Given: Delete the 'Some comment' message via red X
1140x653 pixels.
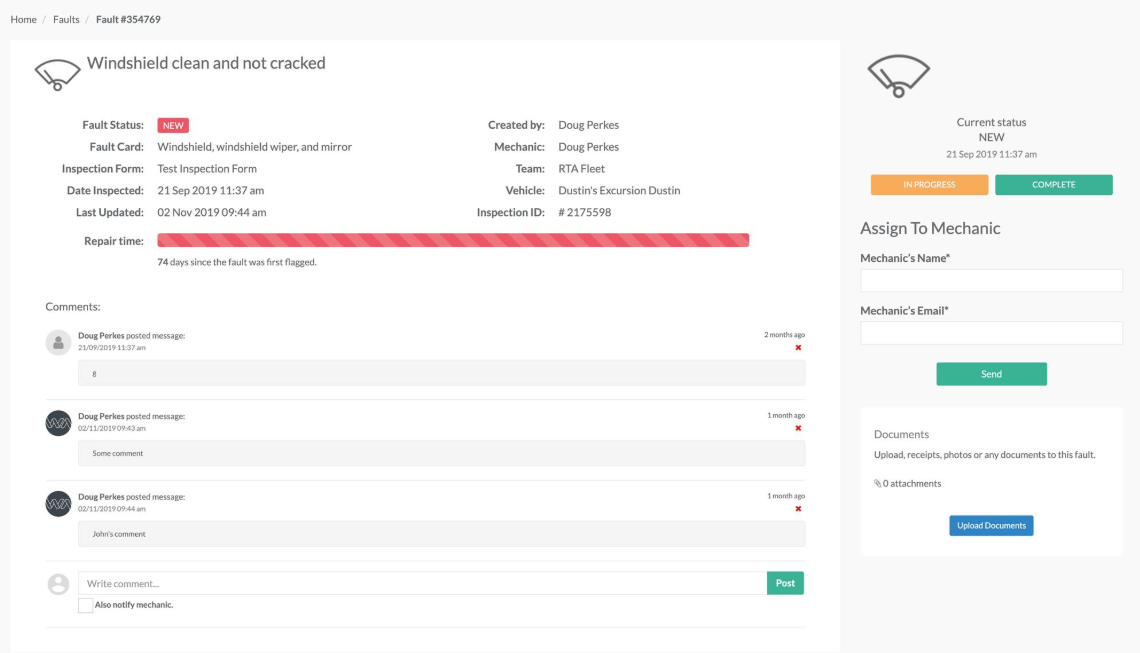Looking at the screenshot, I should (798, 428).
